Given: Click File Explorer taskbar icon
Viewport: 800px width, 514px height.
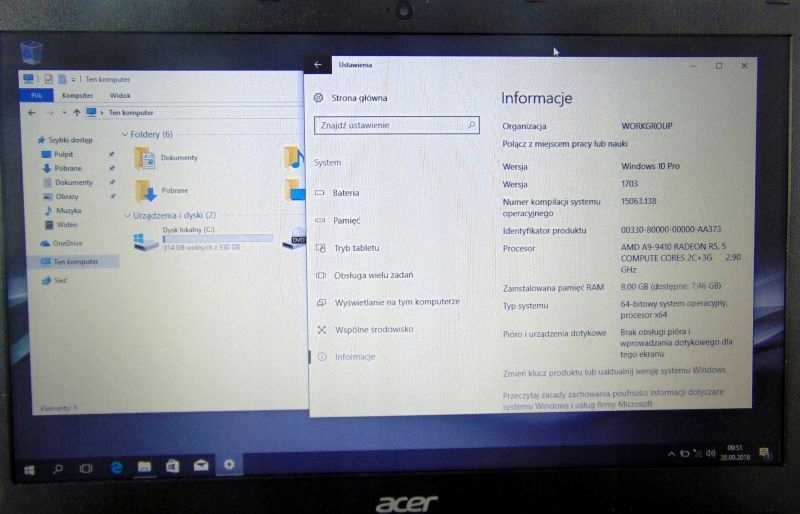Looking at the screenshot, I should point(144,467).
